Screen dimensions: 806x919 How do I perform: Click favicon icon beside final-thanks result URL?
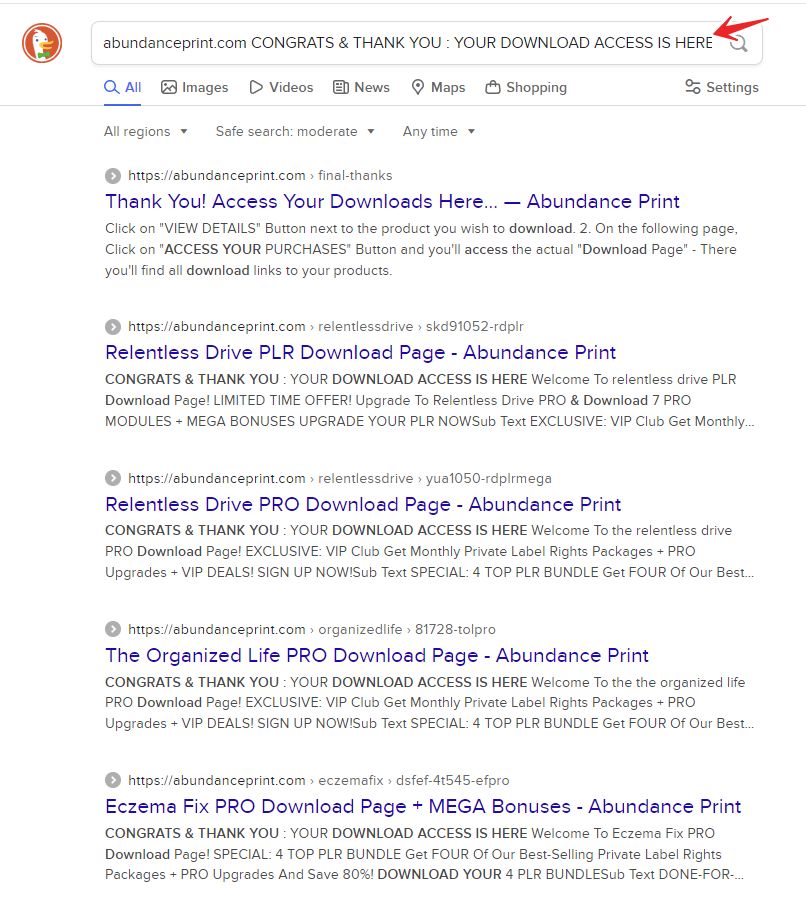(x=113, y=176)
